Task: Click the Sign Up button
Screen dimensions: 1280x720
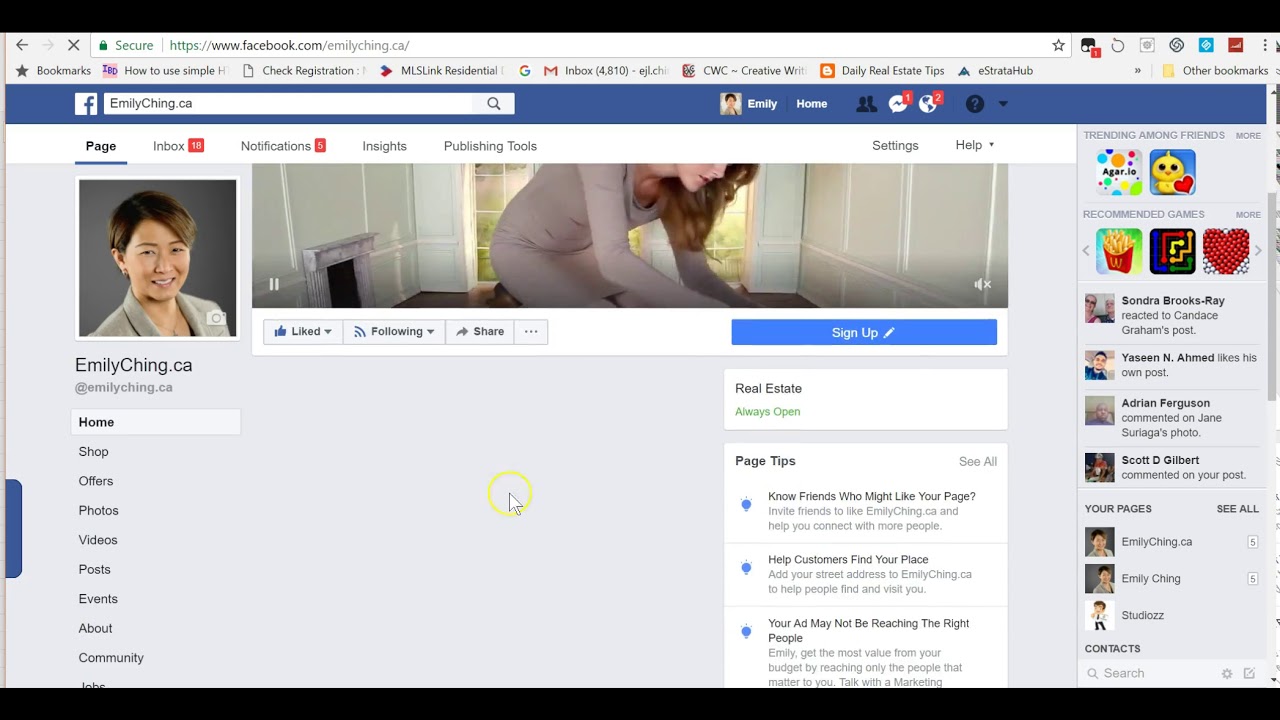Action: [x=864, y=333]
